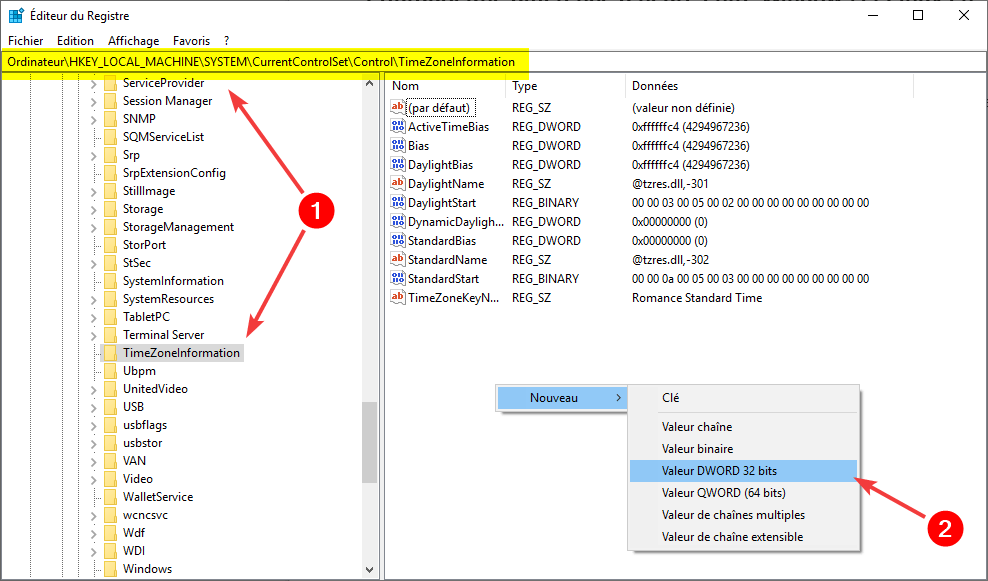Open the Affichage menu
988x581 pixels.
point(134,40)
